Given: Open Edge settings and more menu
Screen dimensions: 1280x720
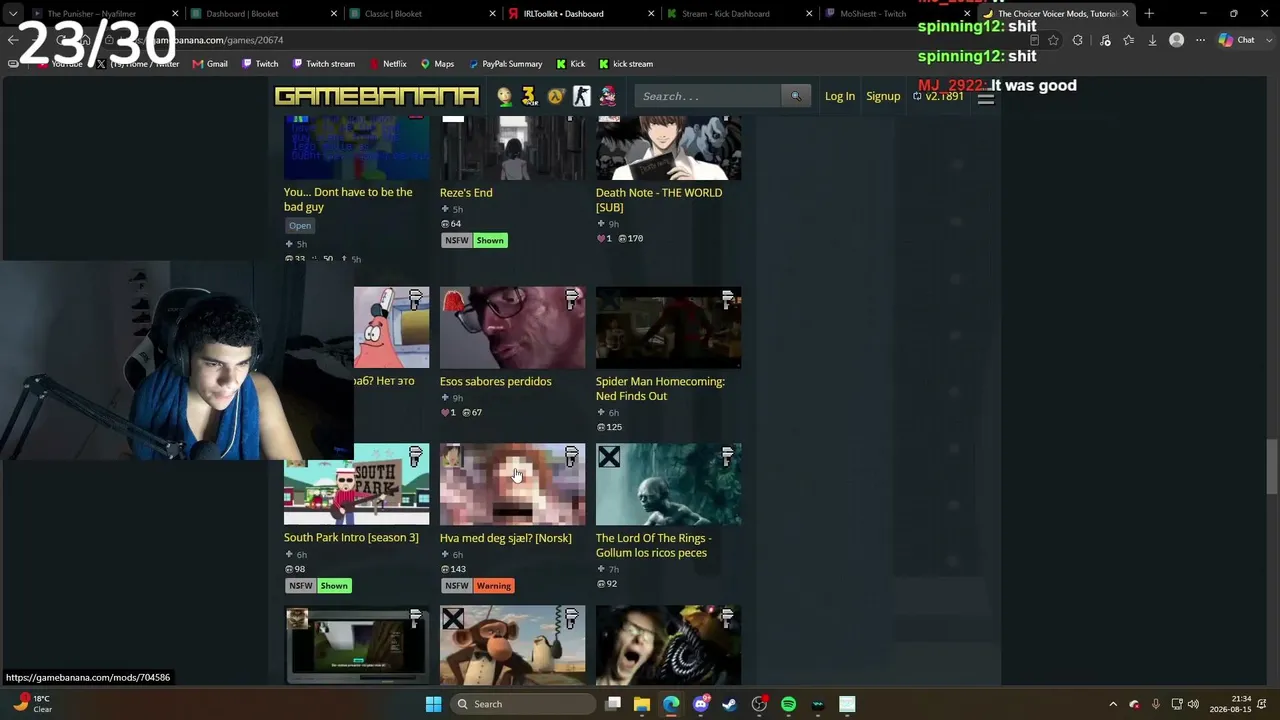Looking at the screenshot, I should [1200, 40].
